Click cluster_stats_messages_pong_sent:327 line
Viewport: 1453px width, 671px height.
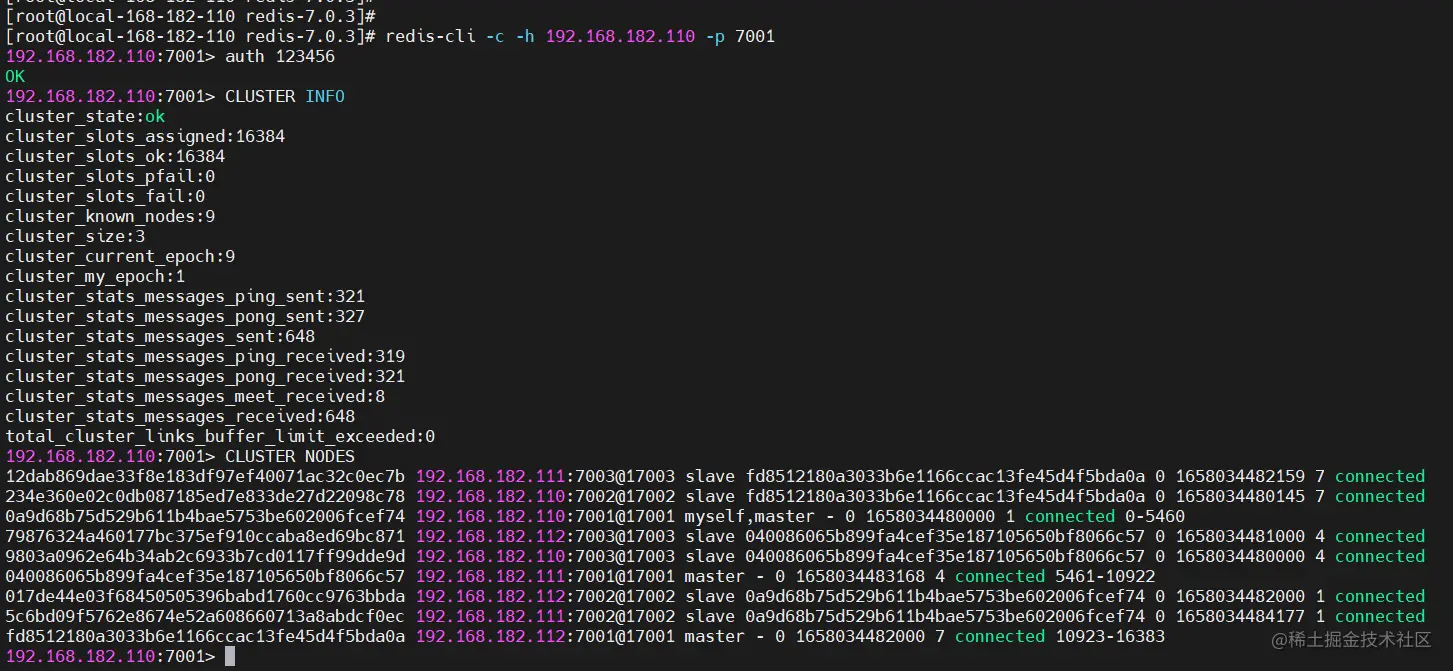point(185,317)
